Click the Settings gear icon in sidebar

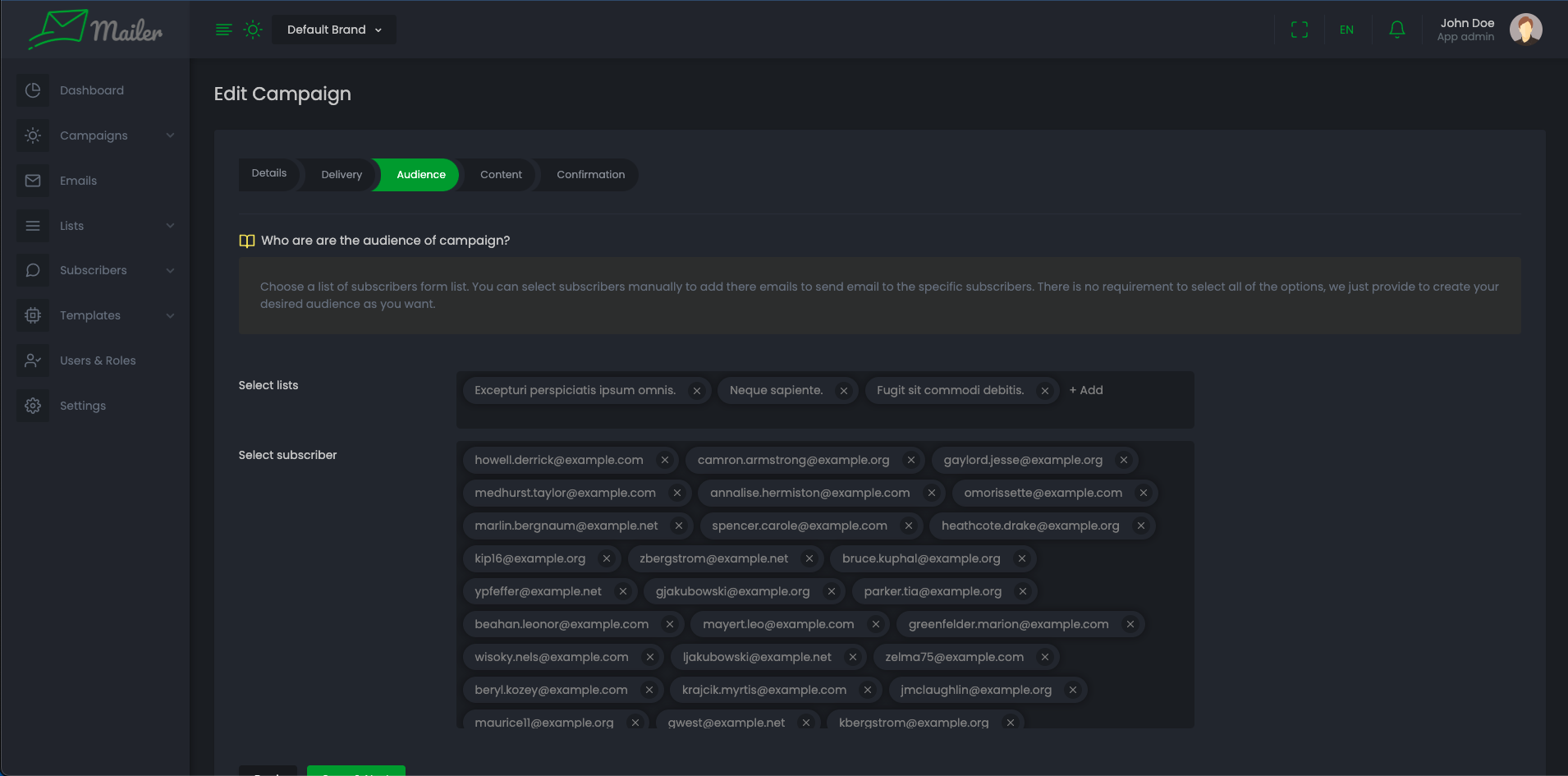(x=33, y=406)
